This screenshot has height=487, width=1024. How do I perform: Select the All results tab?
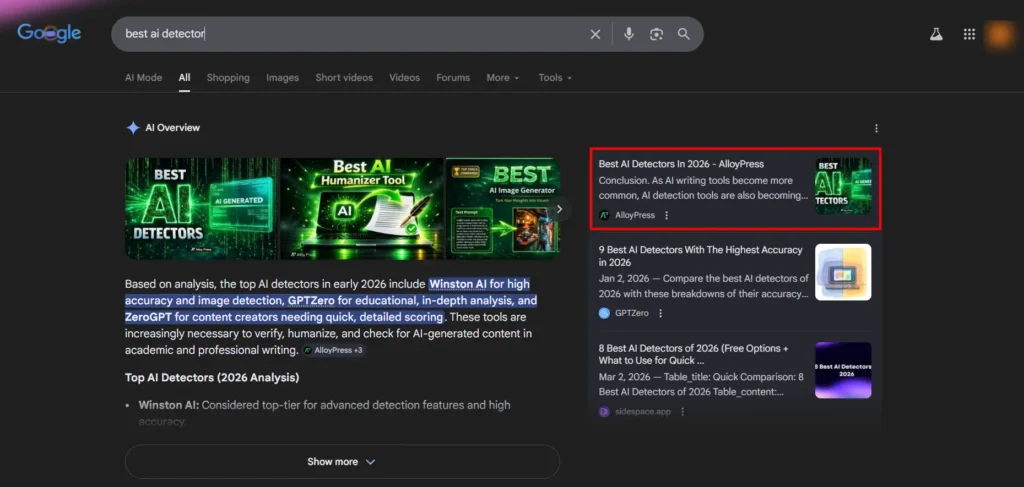pos(185,78)
